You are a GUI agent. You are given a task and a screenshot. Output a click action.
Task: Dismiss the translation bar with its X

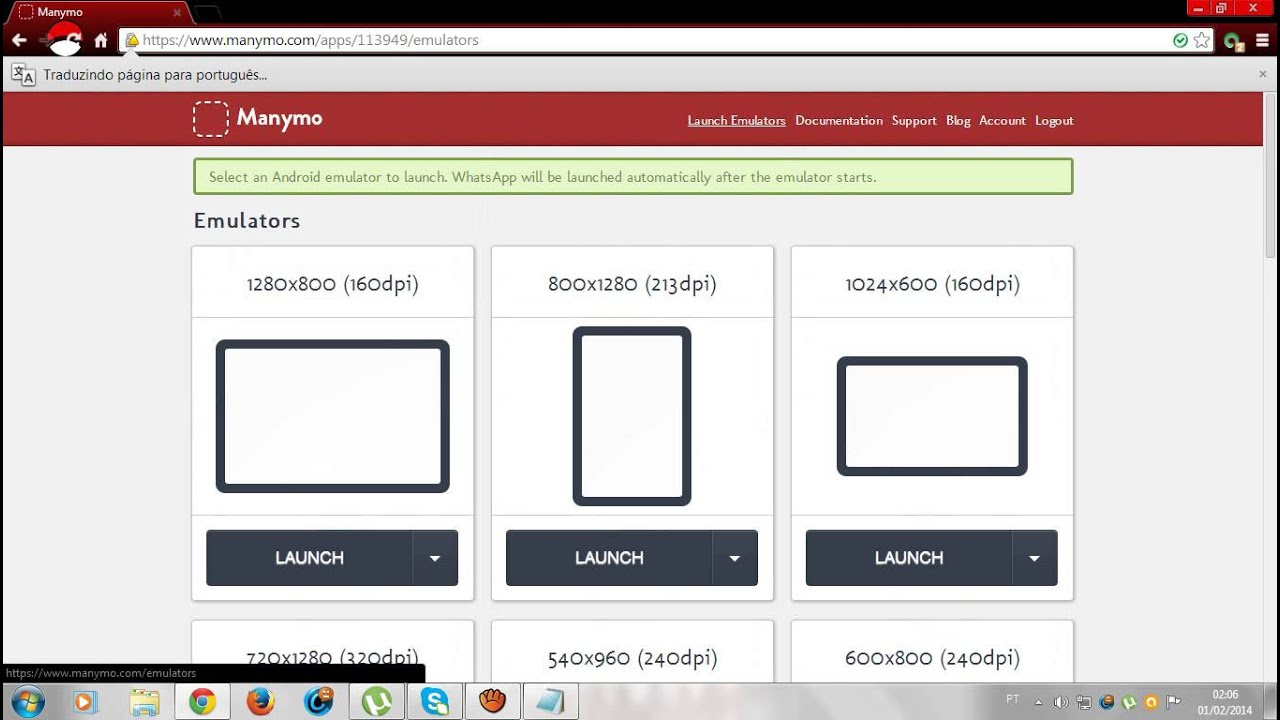coord(1262,74)
